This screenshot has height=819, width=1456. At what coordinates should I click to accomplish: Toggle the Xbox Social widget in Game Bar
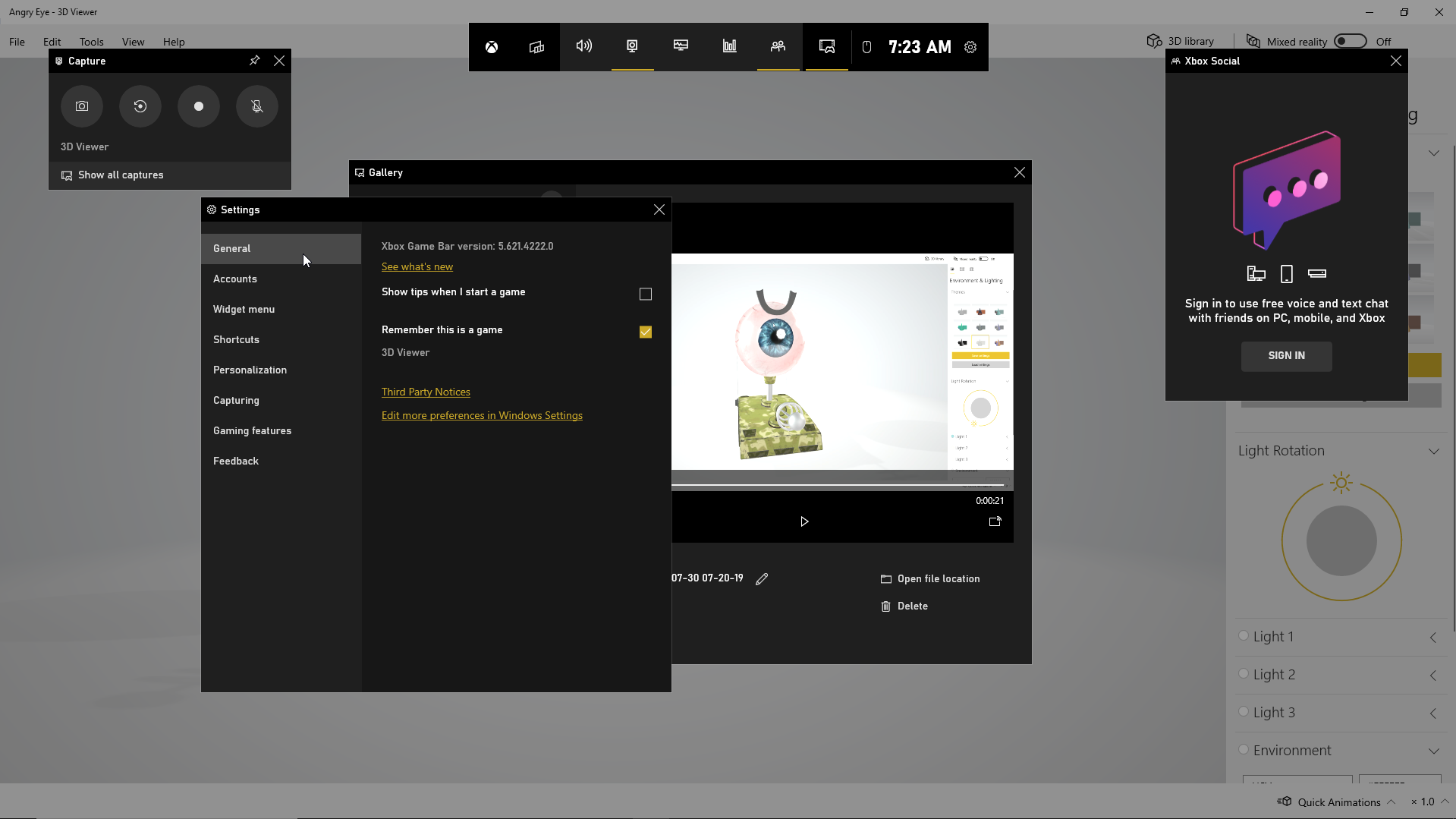tap(778, 46)
